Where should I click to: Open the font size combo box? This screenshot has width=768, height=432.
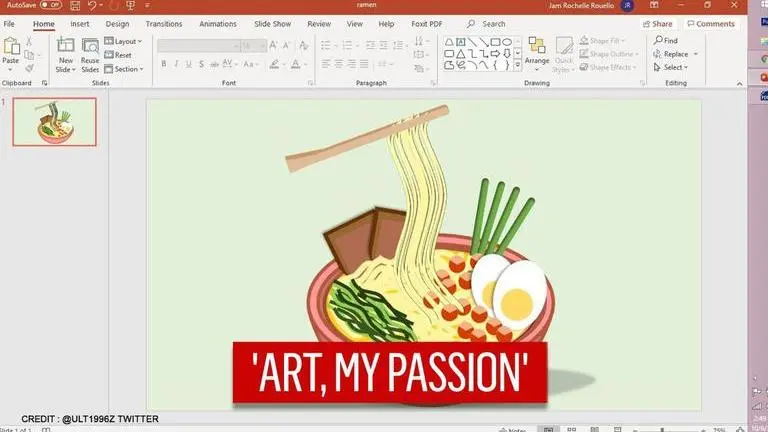point(254,46)
